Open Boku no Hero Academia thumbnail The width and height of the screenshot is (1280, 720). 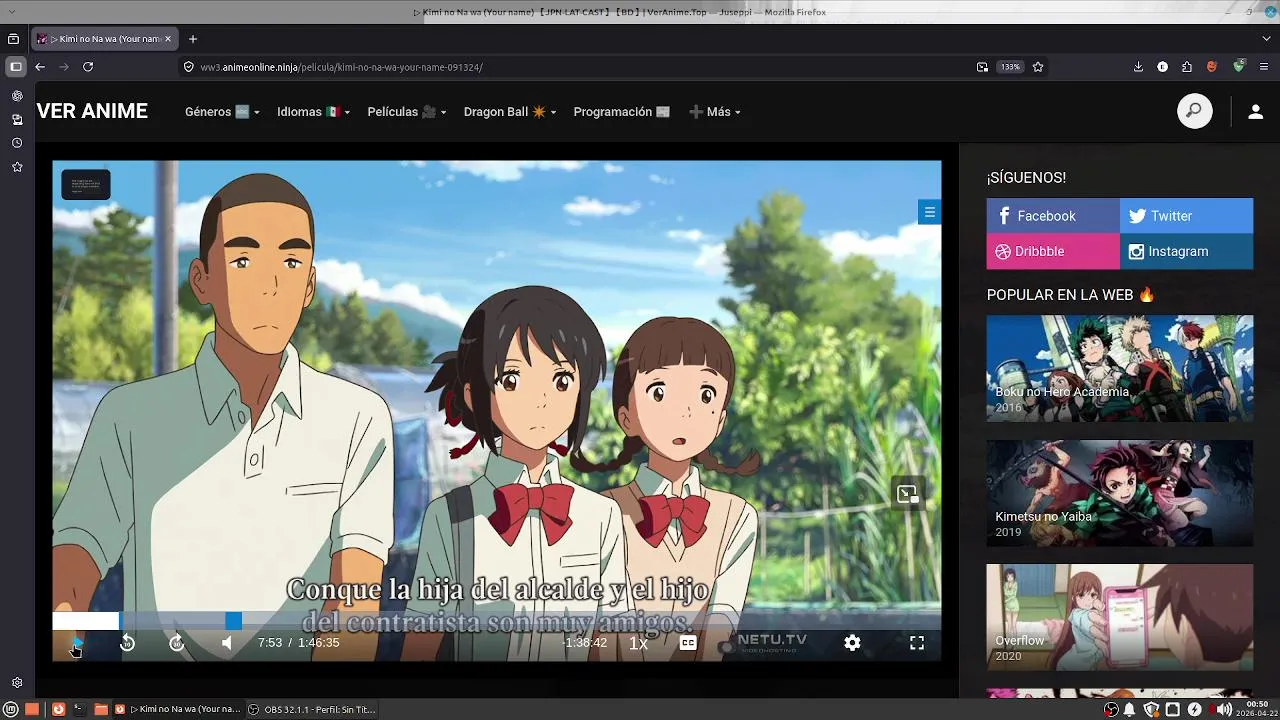(x=1119, y=368)
